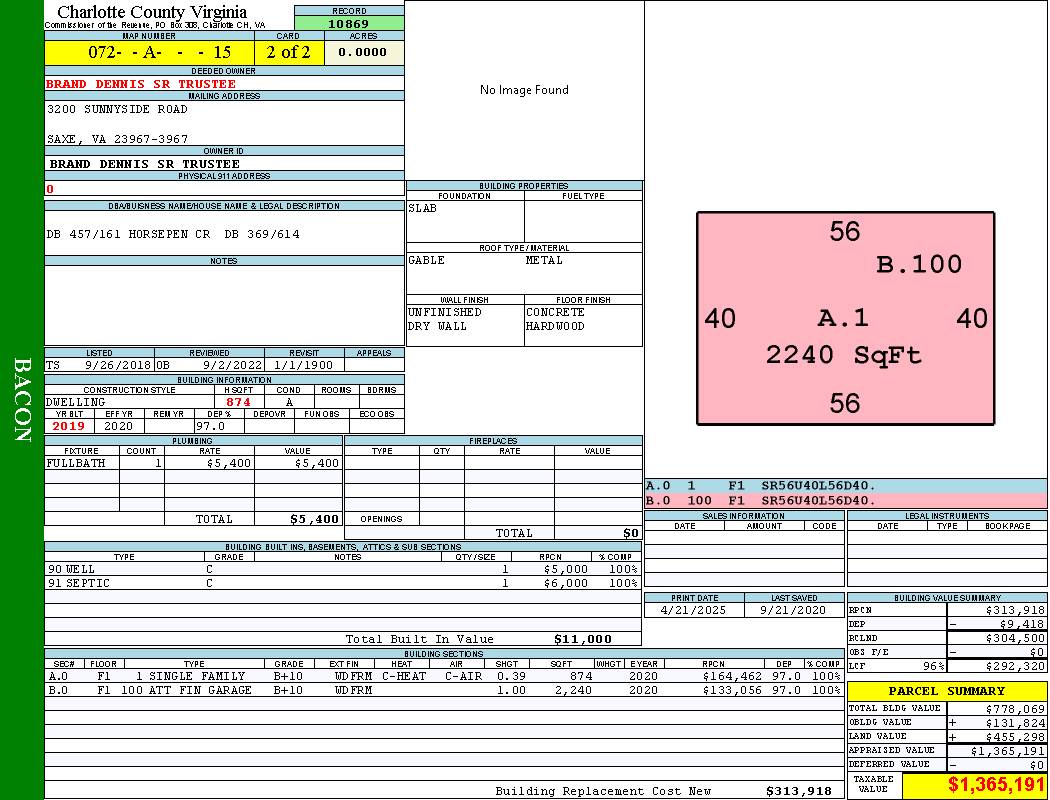The width and height of the screenshot is (1050, 800).
Task: Select the red deeded owner name
Action: coord(141,84)
